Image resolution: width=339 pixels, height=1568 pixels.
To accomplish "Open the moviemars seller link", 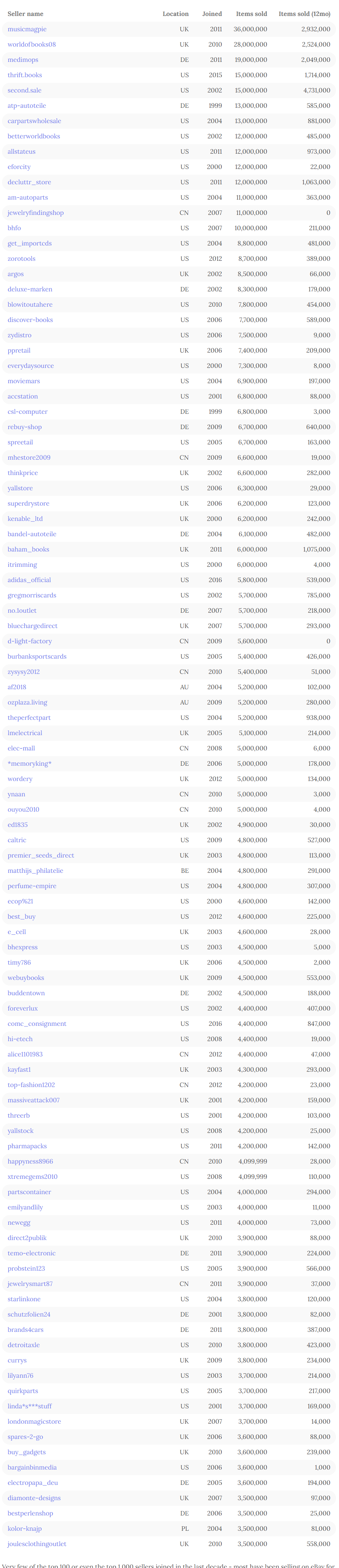I will (x=24, y=381).
